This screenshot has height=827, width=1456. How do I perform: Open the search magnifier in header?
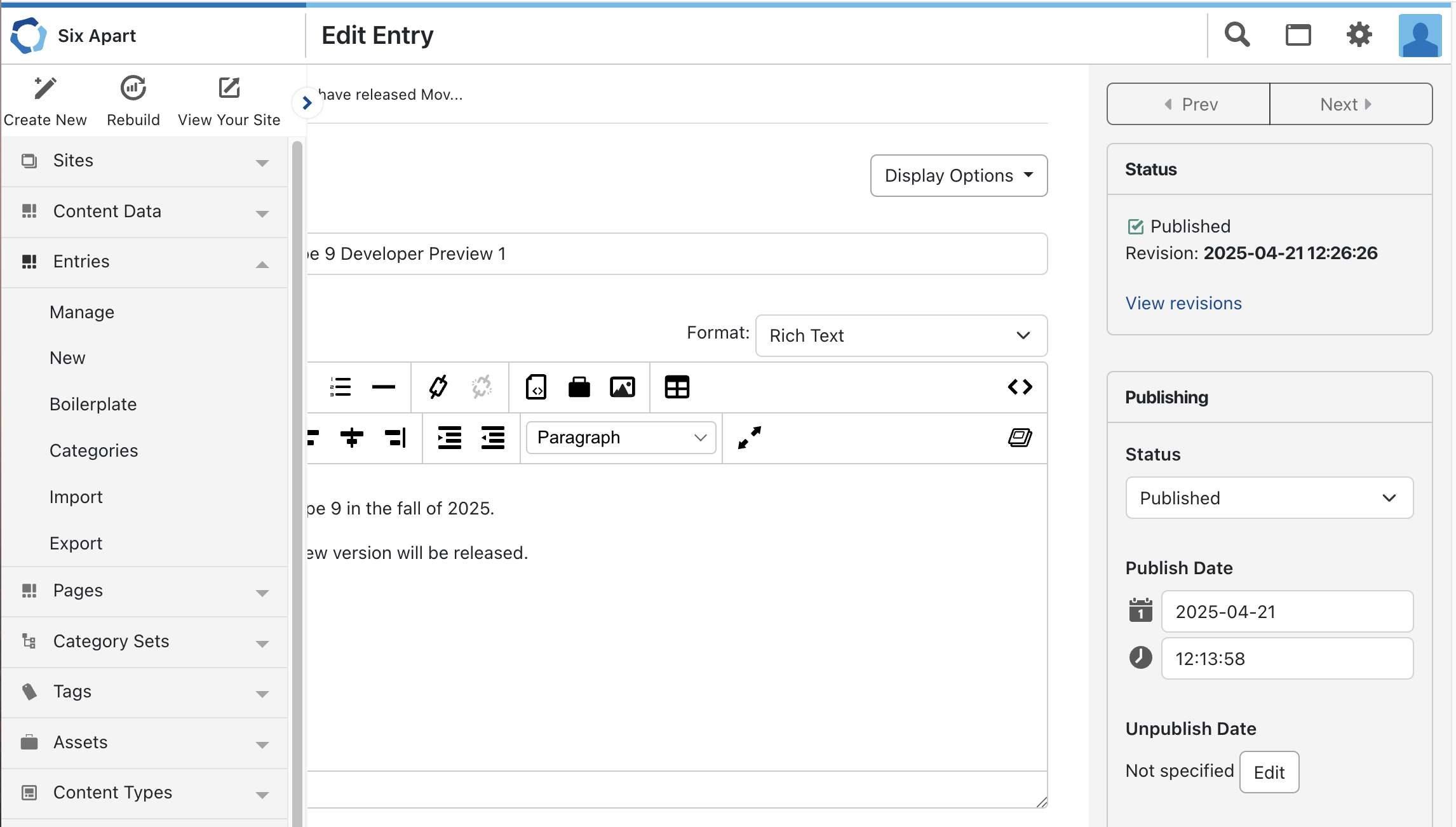pyautogui.click(x=1237, y=35)
